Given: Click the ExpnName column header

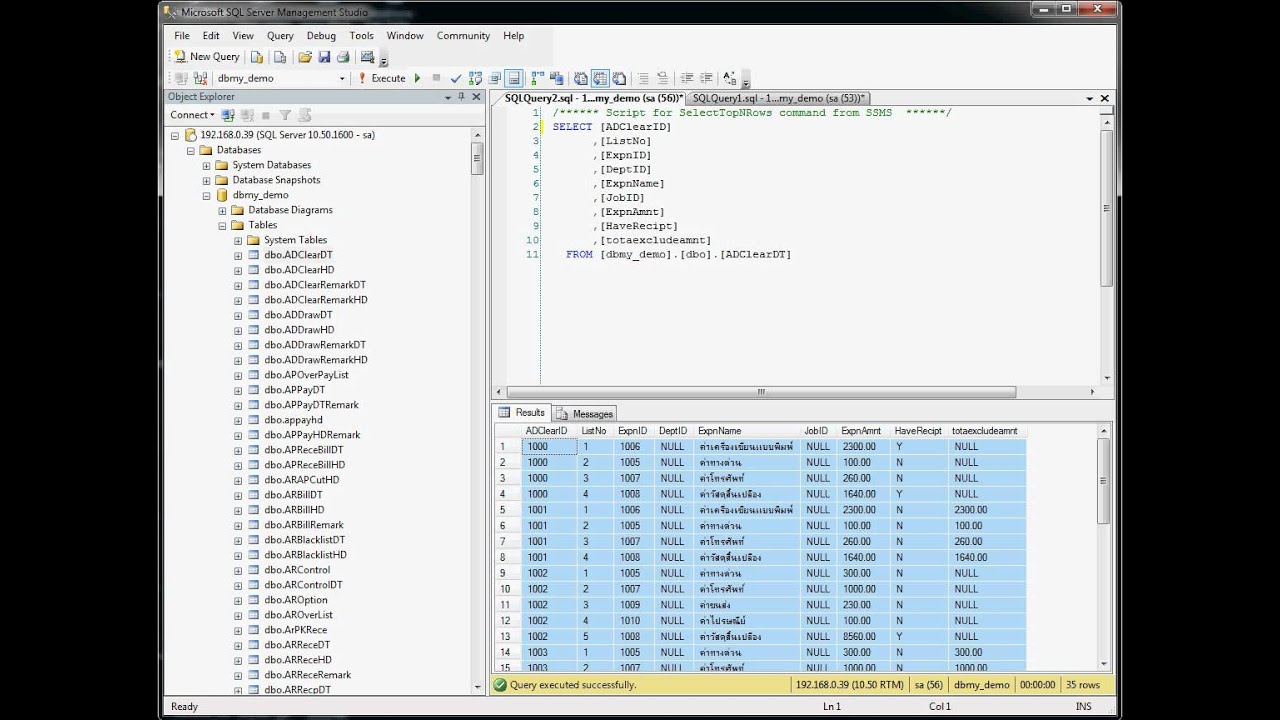Looking at the screenshot, I should 747,431.
